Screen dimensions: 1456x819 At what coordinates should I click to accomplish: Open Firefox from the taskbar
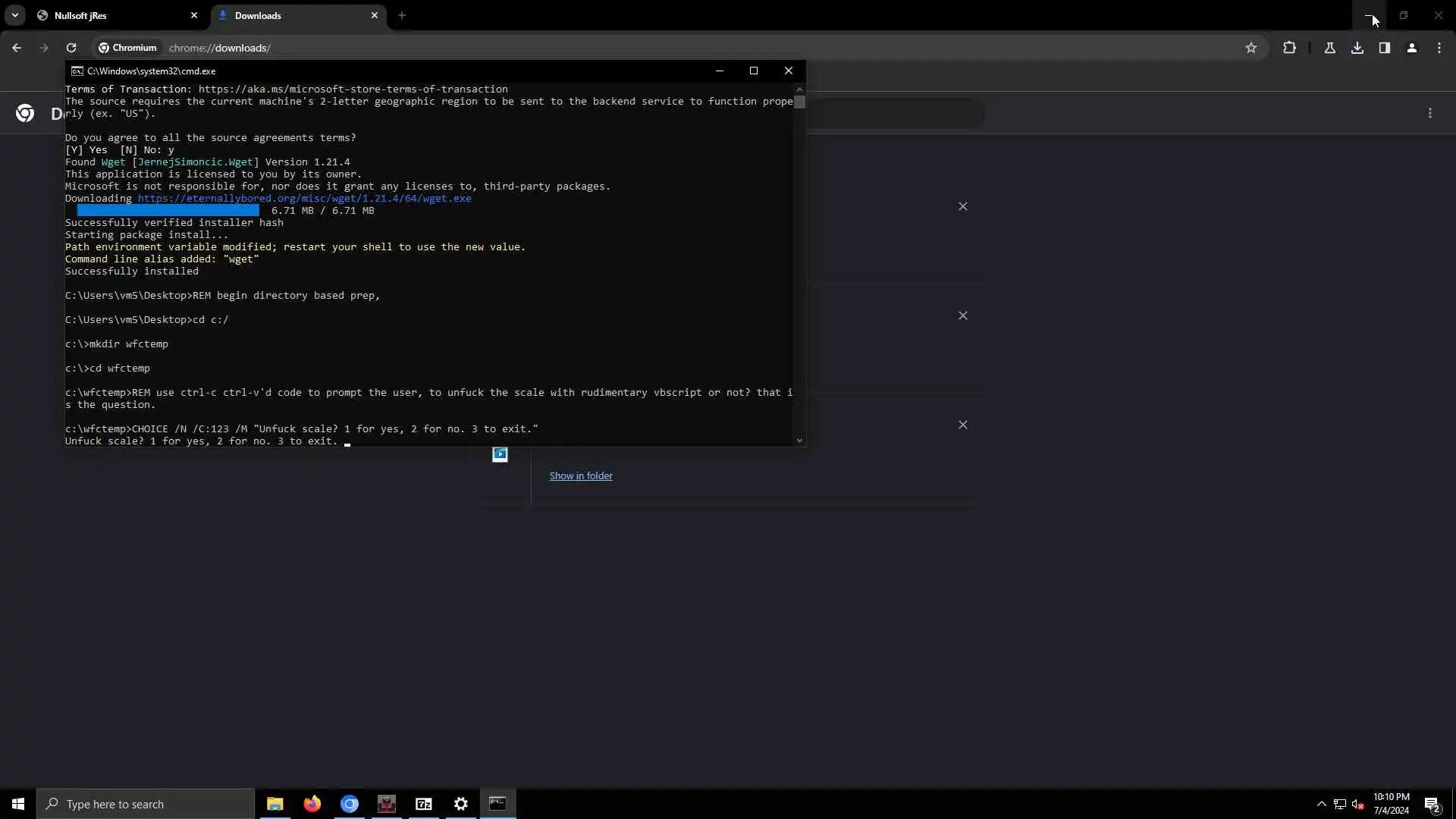[312, 804]
